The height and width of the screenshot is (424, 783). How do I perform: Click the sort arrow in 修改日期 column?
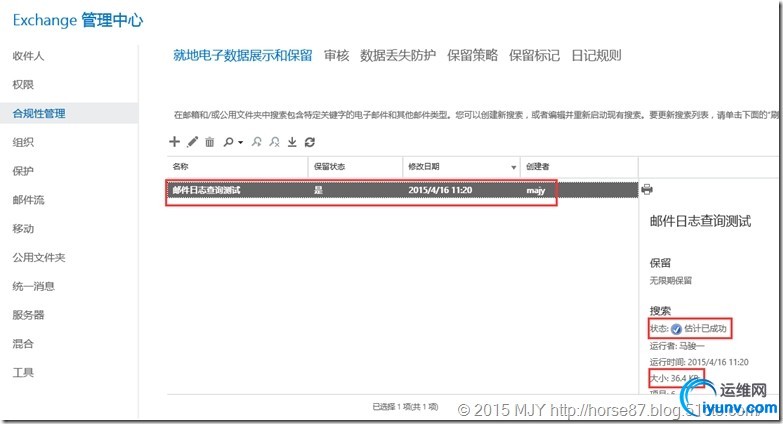coord(513,167)
